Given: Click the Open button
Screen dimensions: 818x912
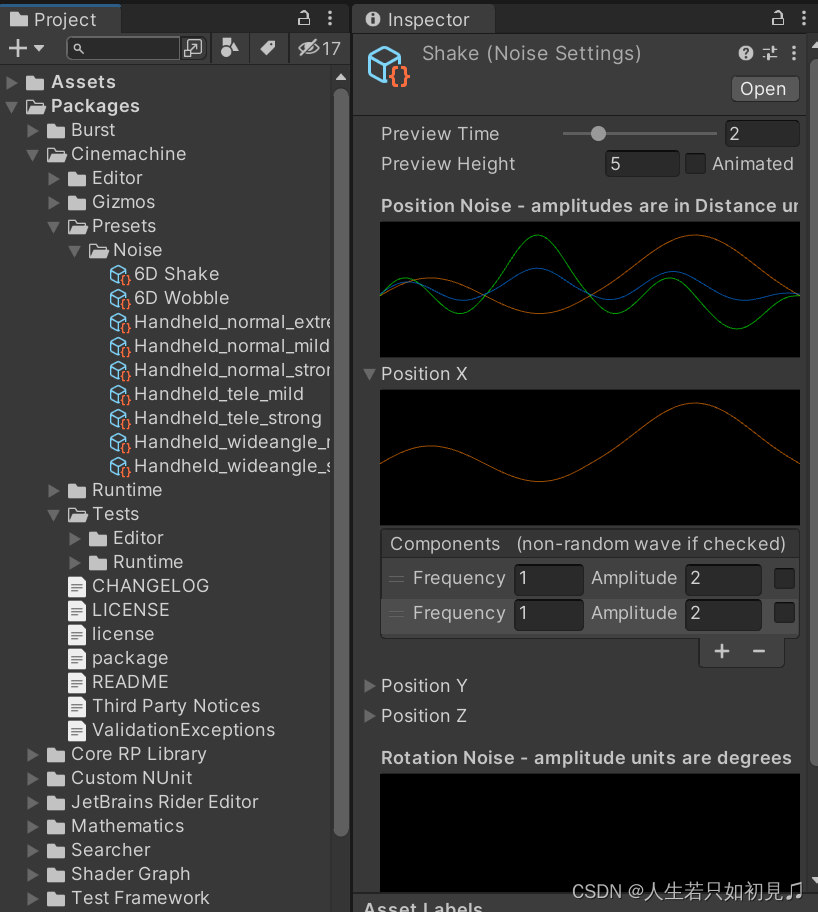Looking at the screenshot, I should (764, 89).
